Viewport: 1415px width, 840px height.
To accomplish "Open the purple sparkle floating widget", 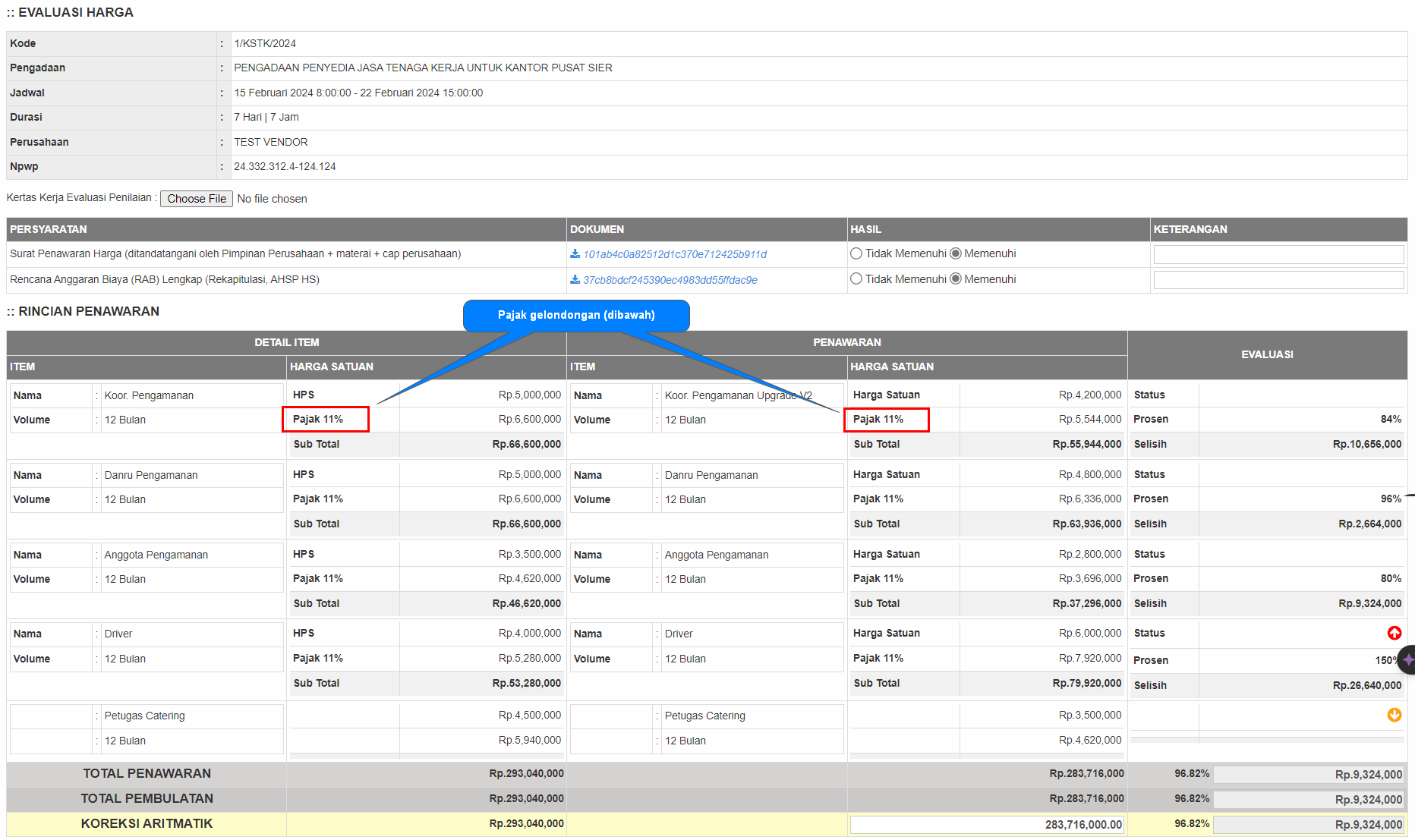I will click(x=1407, y=659).
